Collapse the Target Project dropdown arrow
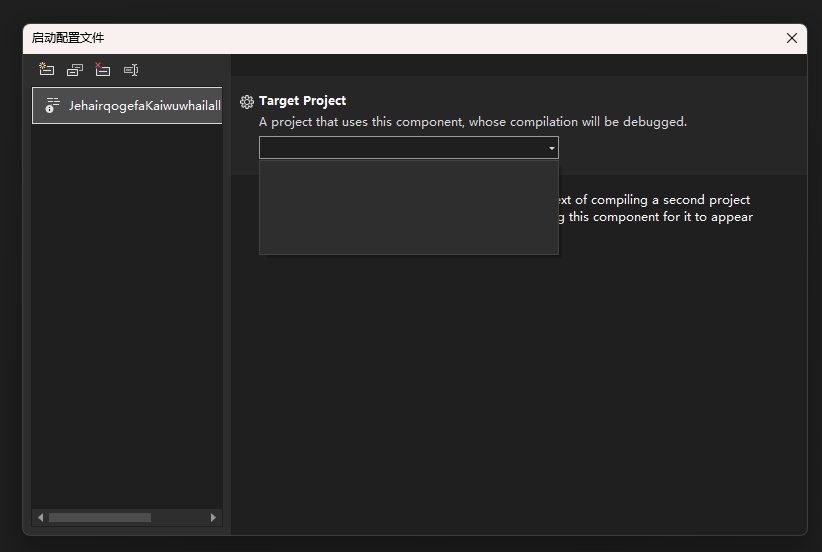 point(551,148)
